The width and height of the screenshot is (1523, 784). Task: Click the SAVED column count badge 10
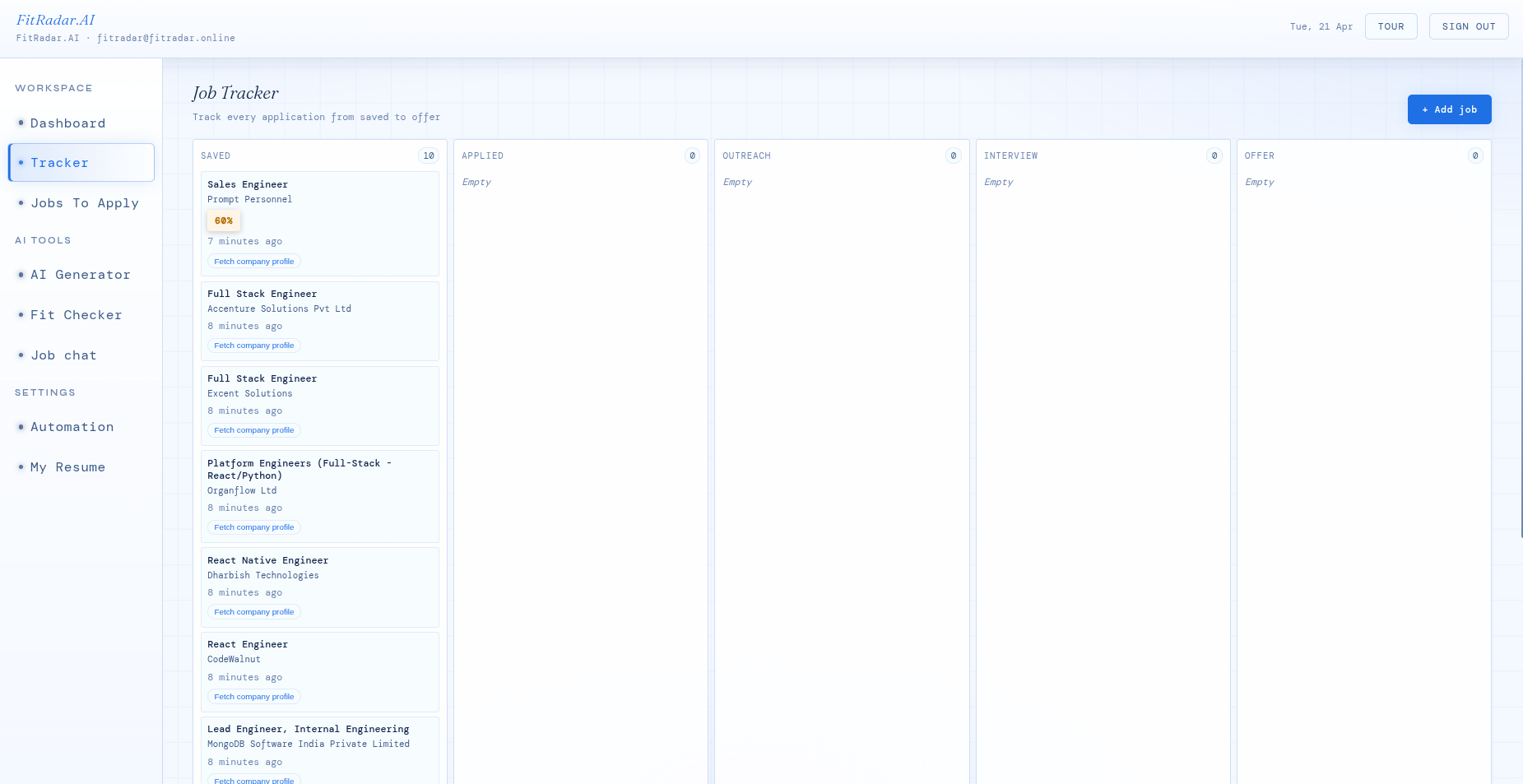429,155
